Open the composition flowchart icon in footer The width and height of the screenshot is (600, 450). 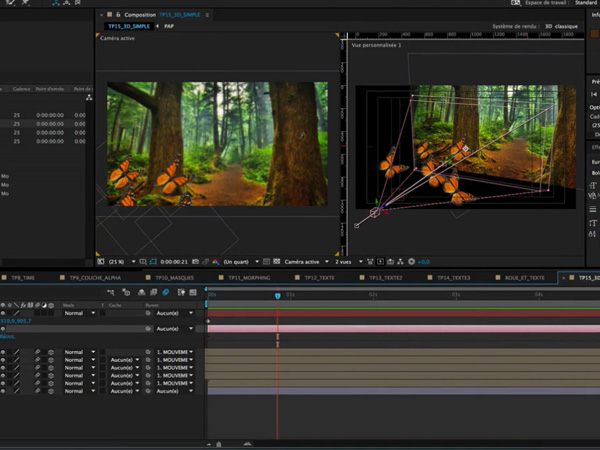tap(400, 262)
